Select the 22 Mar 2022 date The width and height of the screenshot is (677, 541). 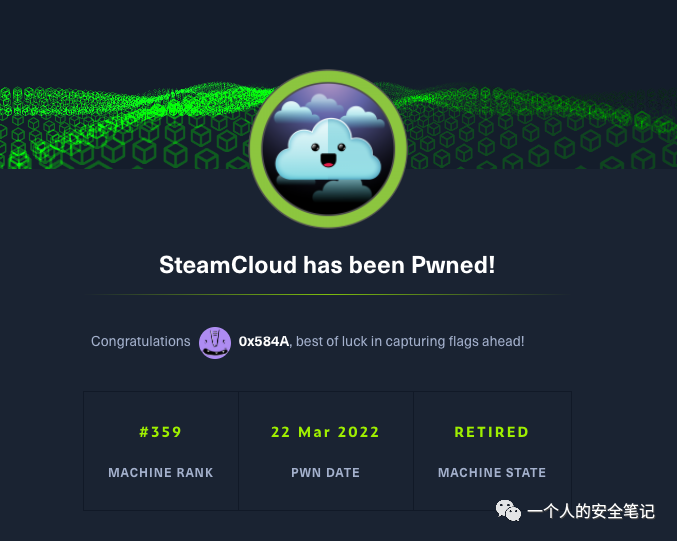(x=325, y=432)
